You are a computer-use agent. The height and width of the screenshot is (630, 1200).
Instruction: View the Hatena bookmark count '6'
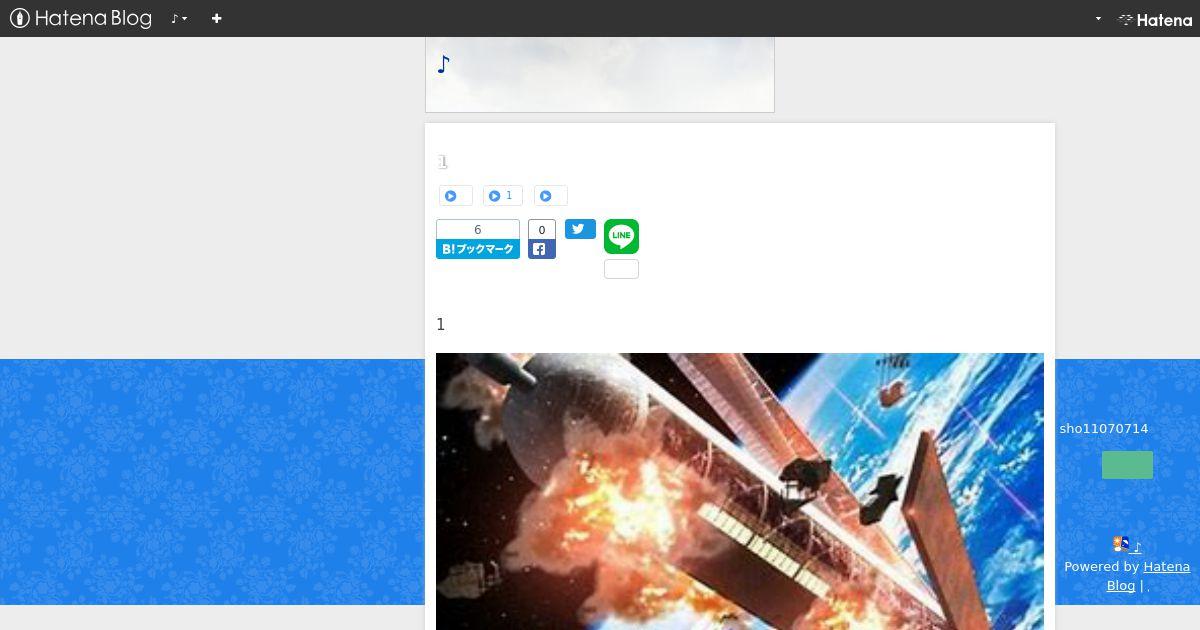[x=478, y=230]
